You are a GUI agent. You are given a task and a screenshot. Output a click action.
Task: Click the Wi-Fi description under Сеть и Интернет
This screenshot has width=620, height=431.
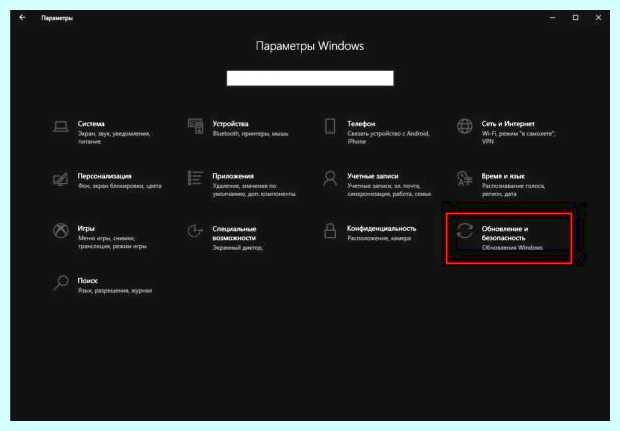pos(519,137)
